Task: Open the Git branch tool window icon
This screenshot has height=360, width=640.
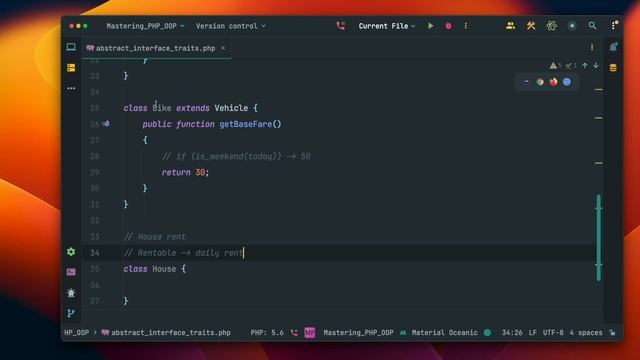Action: 71,313
